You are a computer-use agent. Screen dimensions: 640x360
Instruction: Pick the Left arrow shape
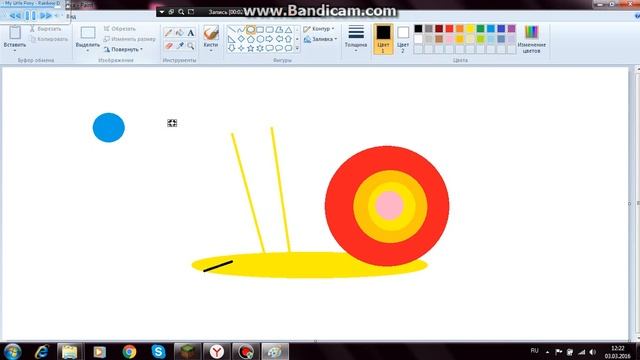[x=279, y=39]
